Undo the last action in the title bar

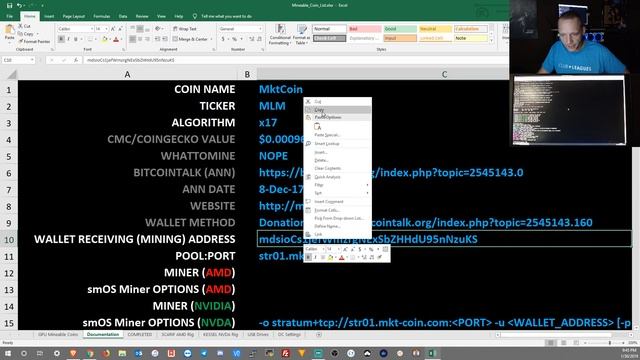[x=19, y=6]
